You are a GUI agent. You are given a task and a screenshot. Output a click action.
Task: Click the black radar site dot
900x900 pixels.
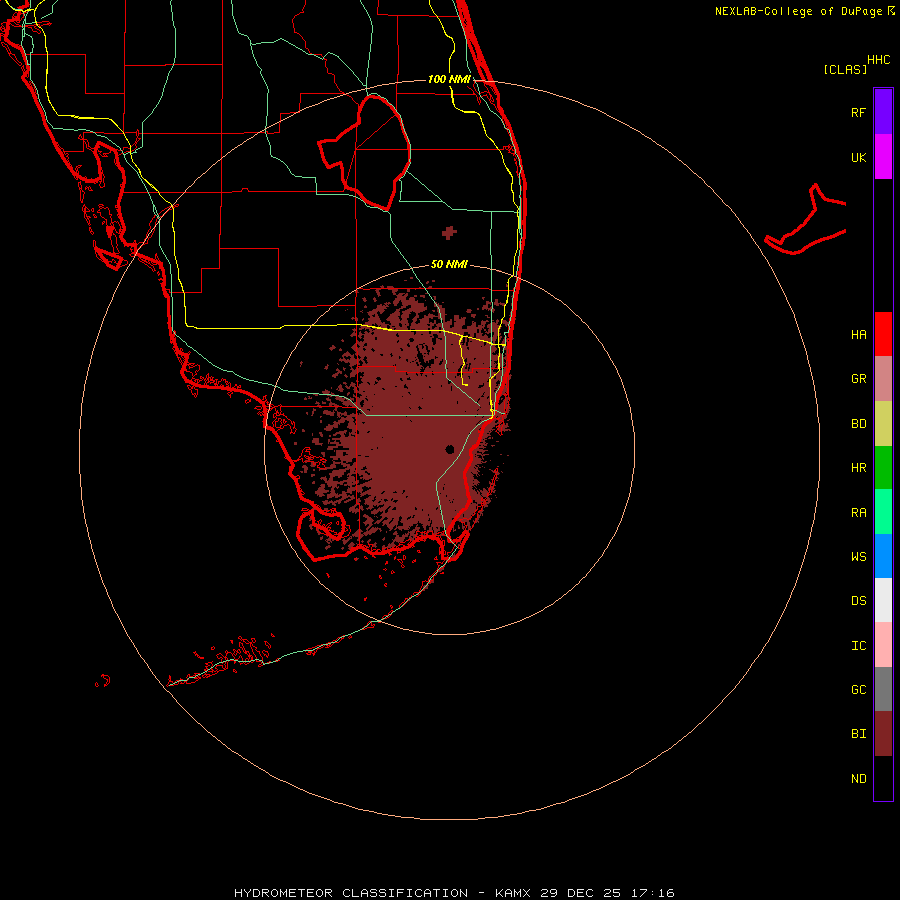[449, 449]
